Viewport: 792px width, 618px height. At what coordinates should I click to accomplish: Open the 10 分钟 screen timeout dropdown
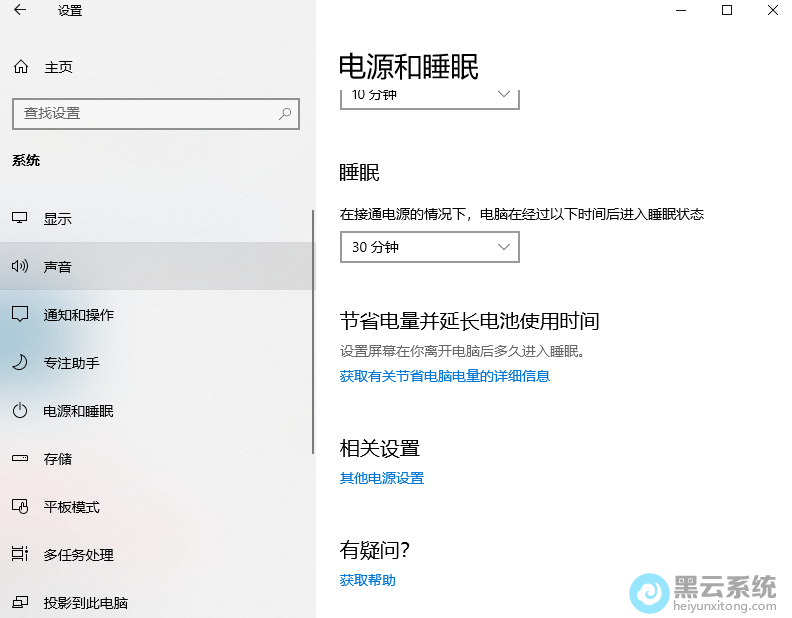coord(429,97)
